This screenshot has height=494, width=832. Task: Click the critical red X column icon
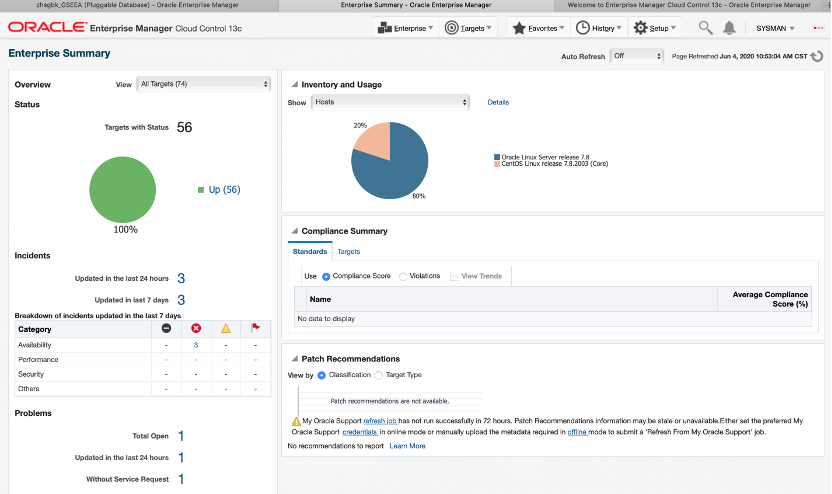tap(196, 328)
